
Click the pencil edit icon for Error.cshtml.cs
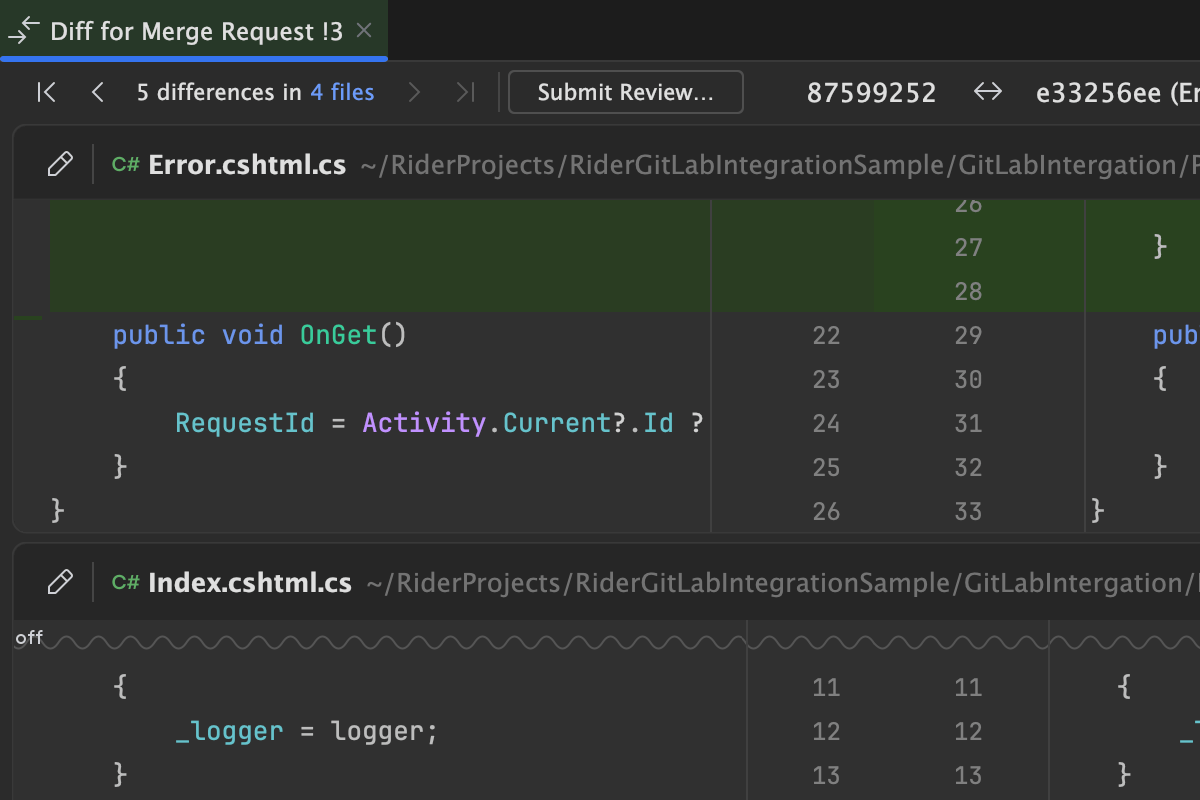coord(60,164)
